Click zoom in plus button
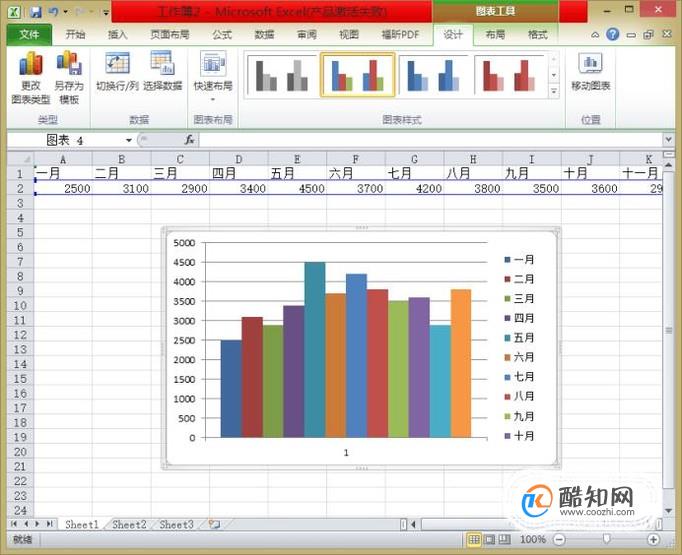The image size is (682, 555). tap(653, 540)
